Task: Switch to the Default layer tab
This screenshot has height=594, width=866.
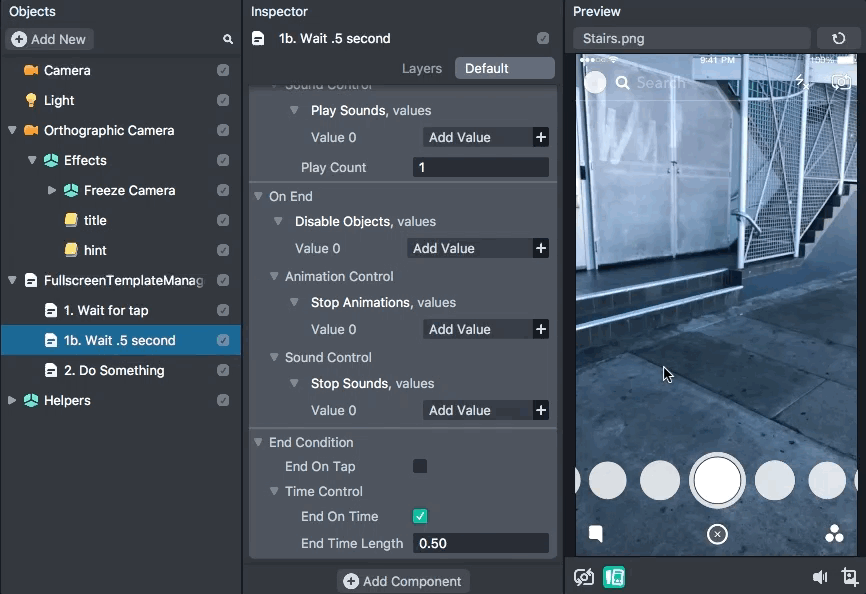Action: [x=504, y=69]
